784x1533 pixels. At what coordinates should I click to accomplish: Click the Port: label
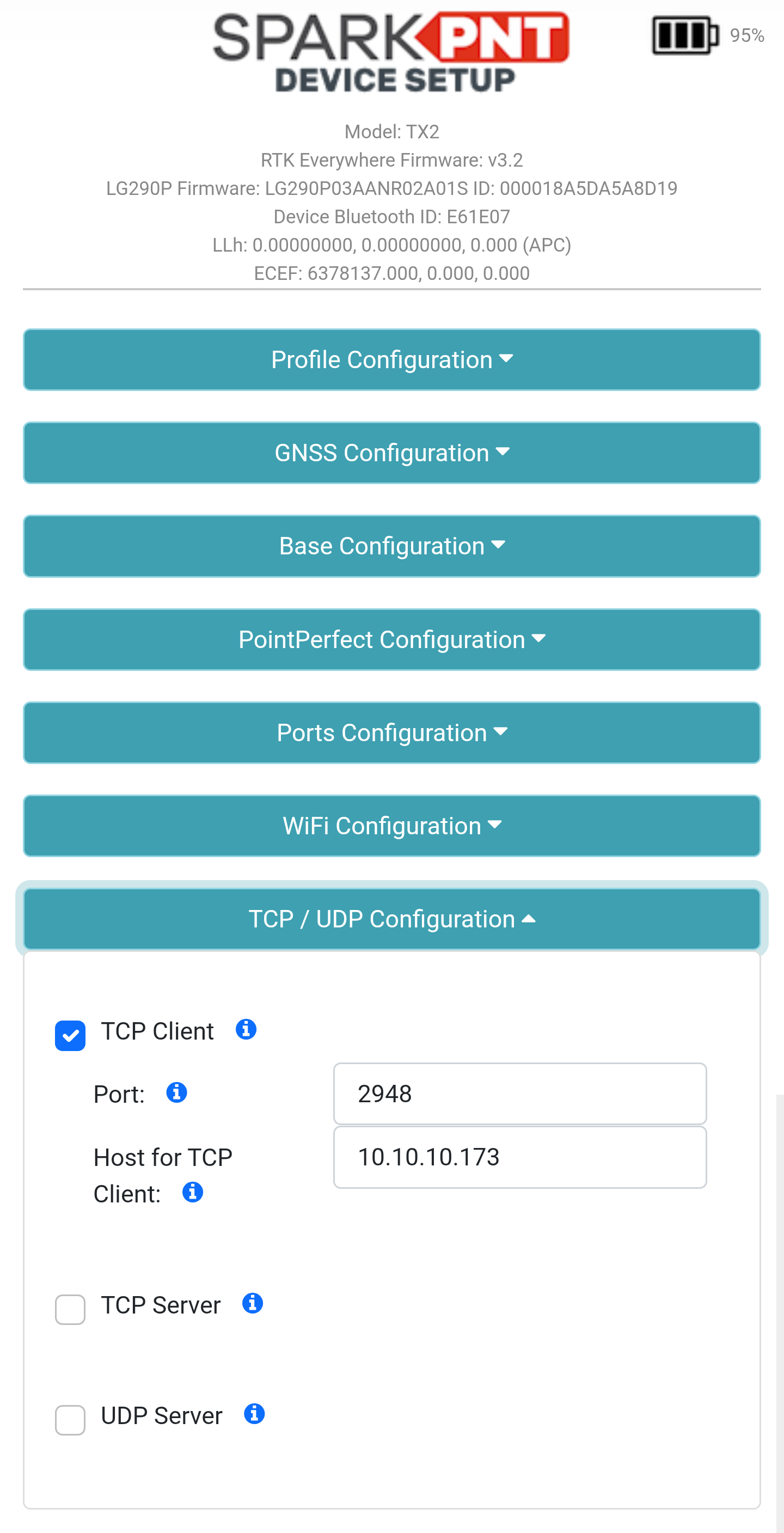pos(119,1095)
